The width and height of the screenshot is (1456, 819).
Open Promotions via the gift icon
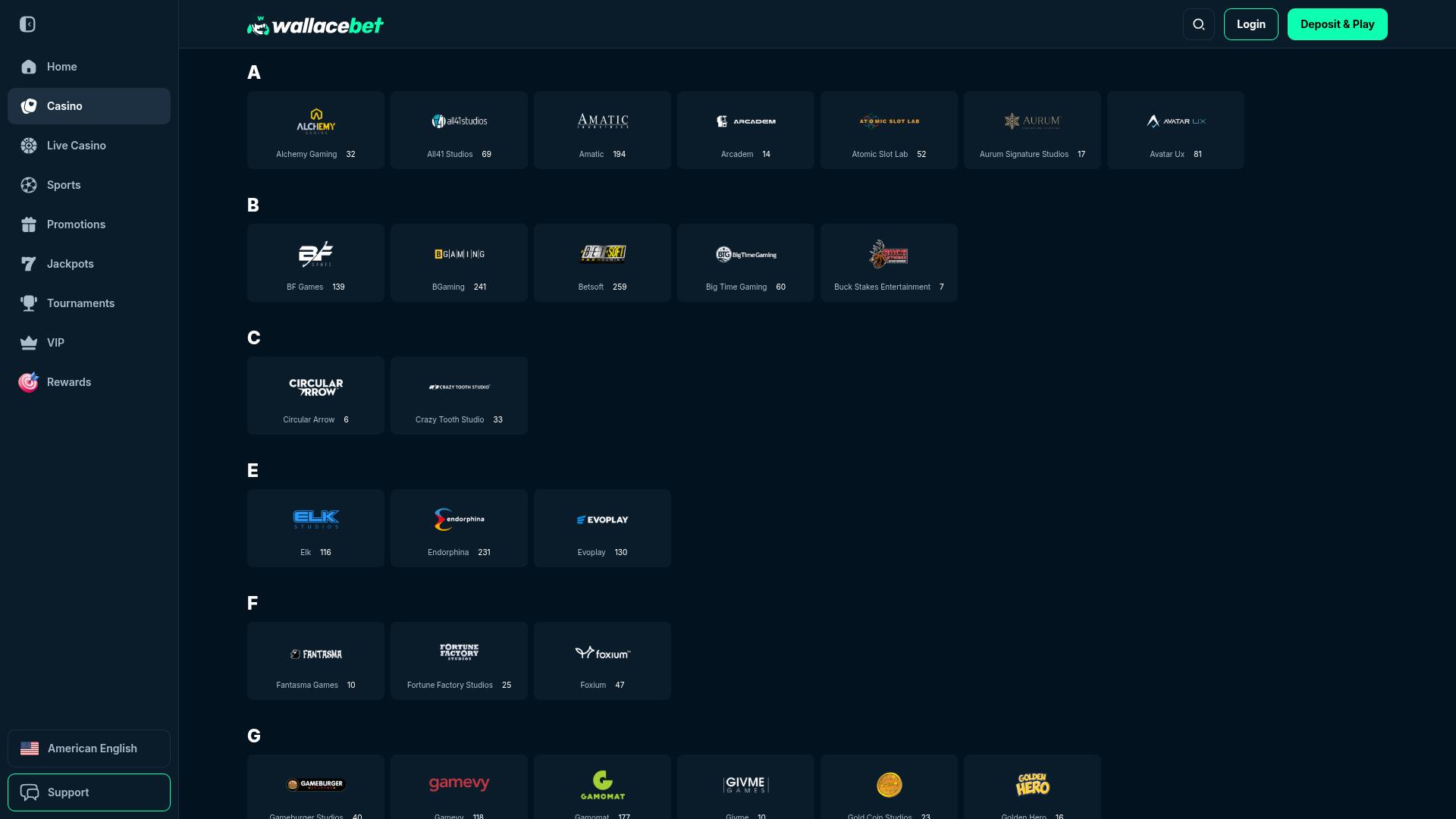click(x=29, y=224)
